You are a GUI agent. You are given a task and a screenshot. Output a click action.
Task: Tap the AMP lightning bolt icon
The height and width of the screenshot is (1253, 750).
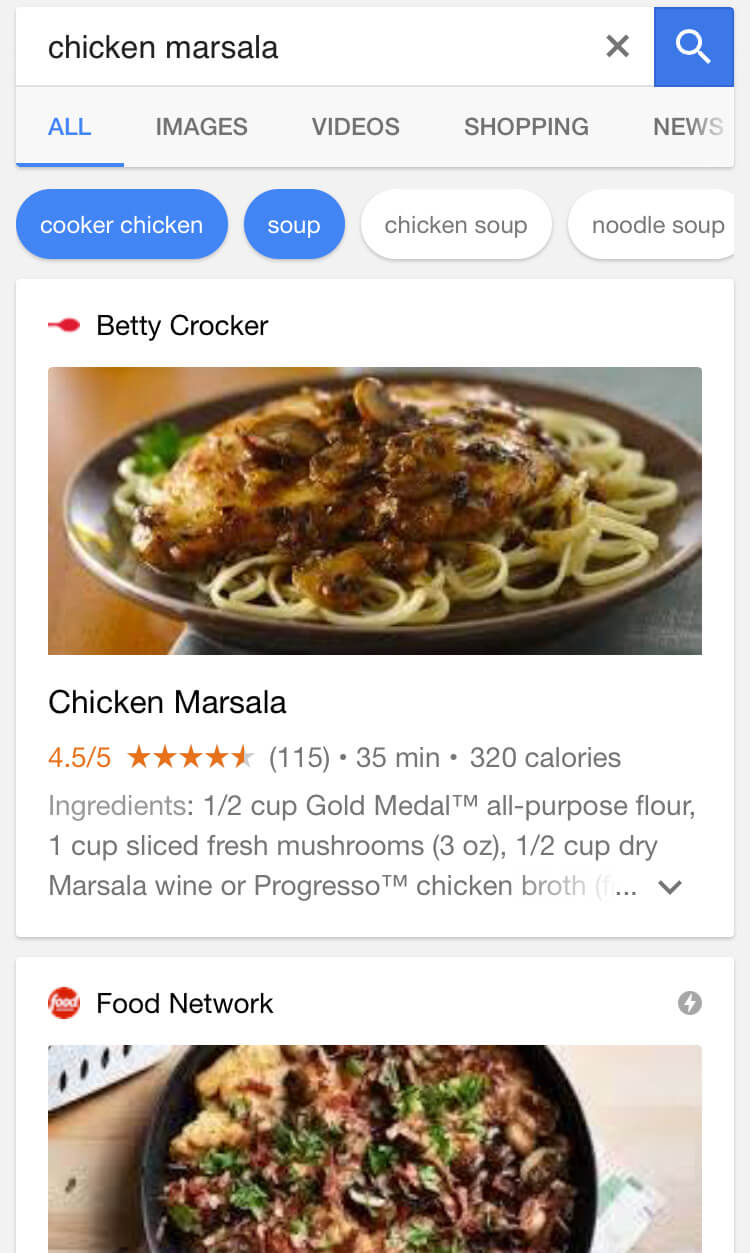pos(689,1003)
